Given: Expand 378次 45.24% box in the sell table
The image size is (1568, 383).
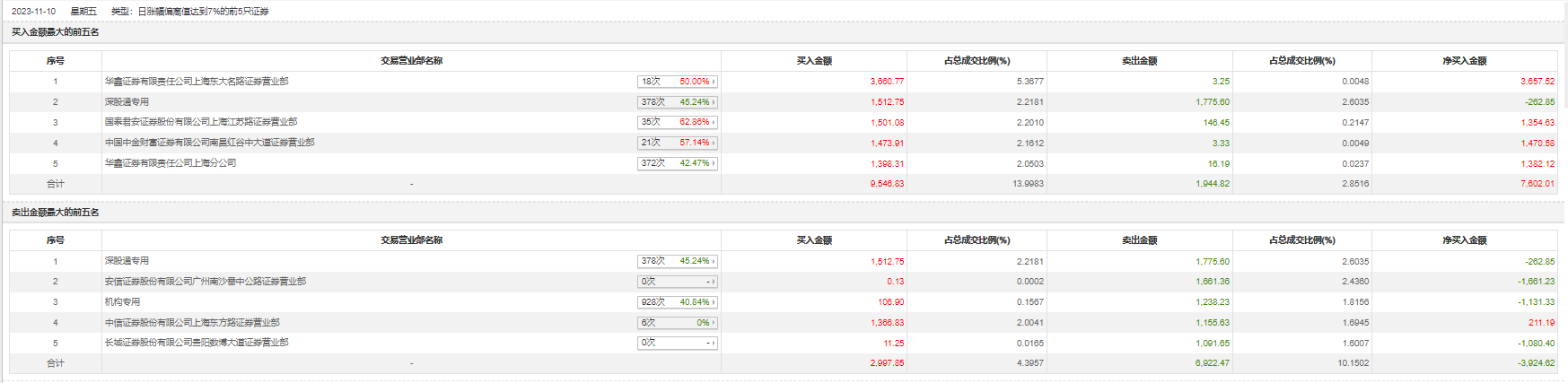Looking at the screenshot, I should tap(677, 261).
